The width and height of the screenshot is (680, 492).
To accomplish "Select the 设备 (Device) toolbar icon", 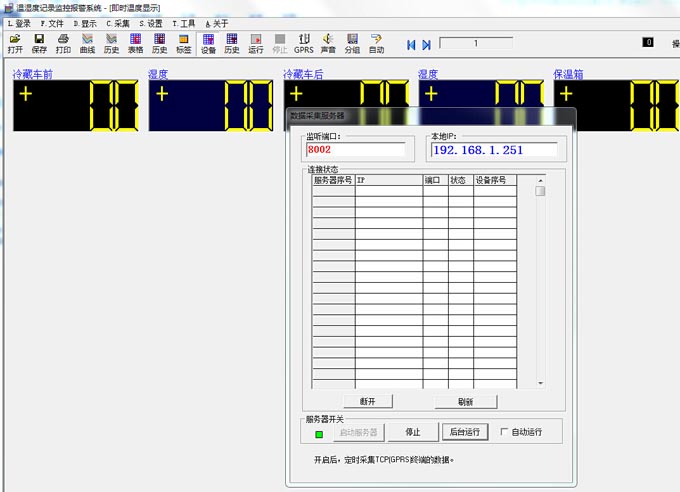I will point(208,44).
